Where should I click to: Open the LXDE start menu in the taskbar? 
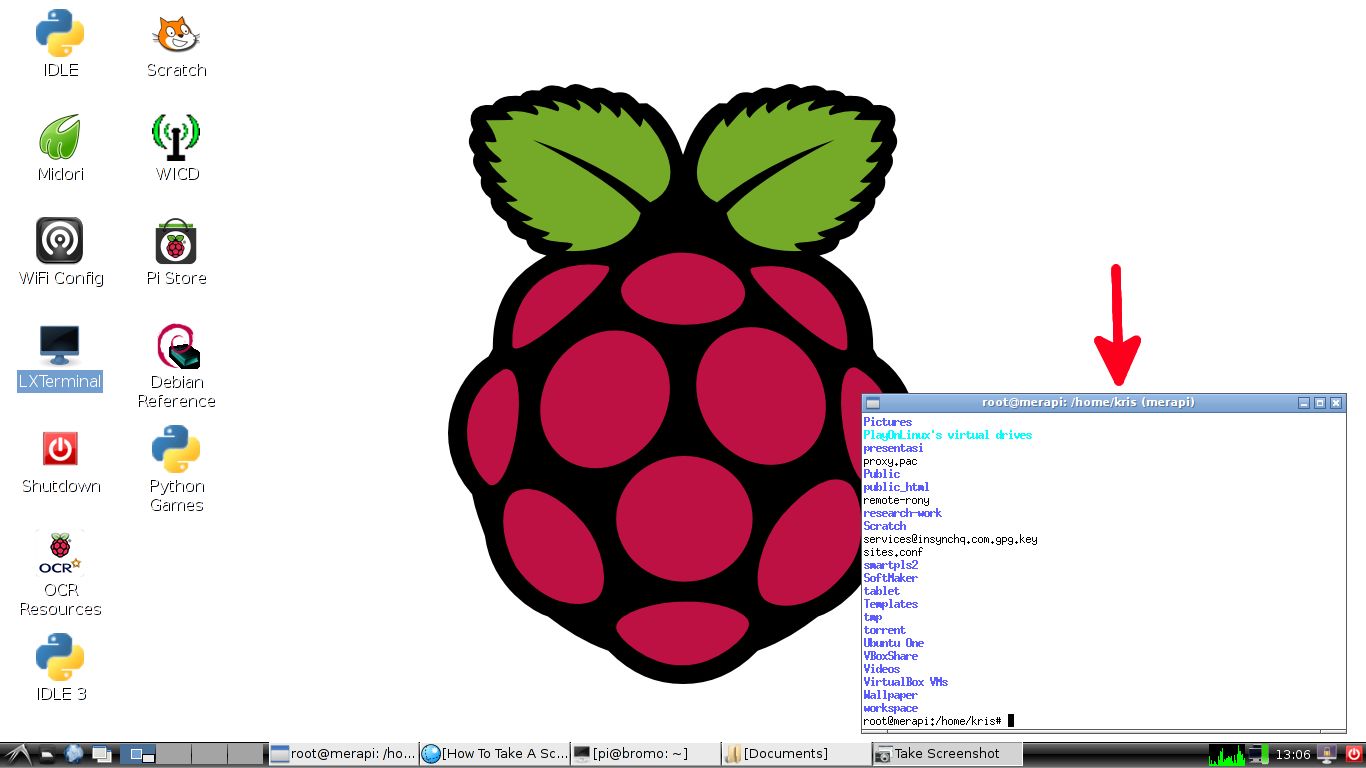pyautogui.click(x=18, y=754)
